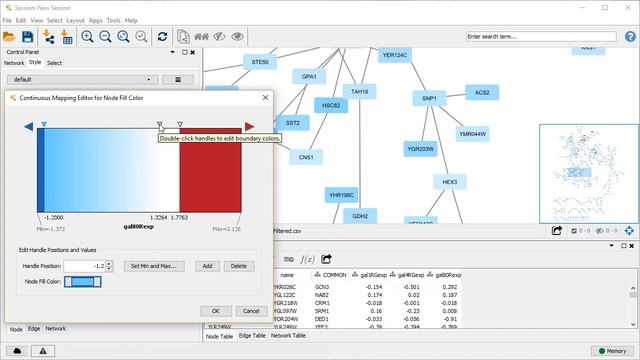Import network from file icon
This screenshot has width=640, height=360.
(x=49, y=37)
